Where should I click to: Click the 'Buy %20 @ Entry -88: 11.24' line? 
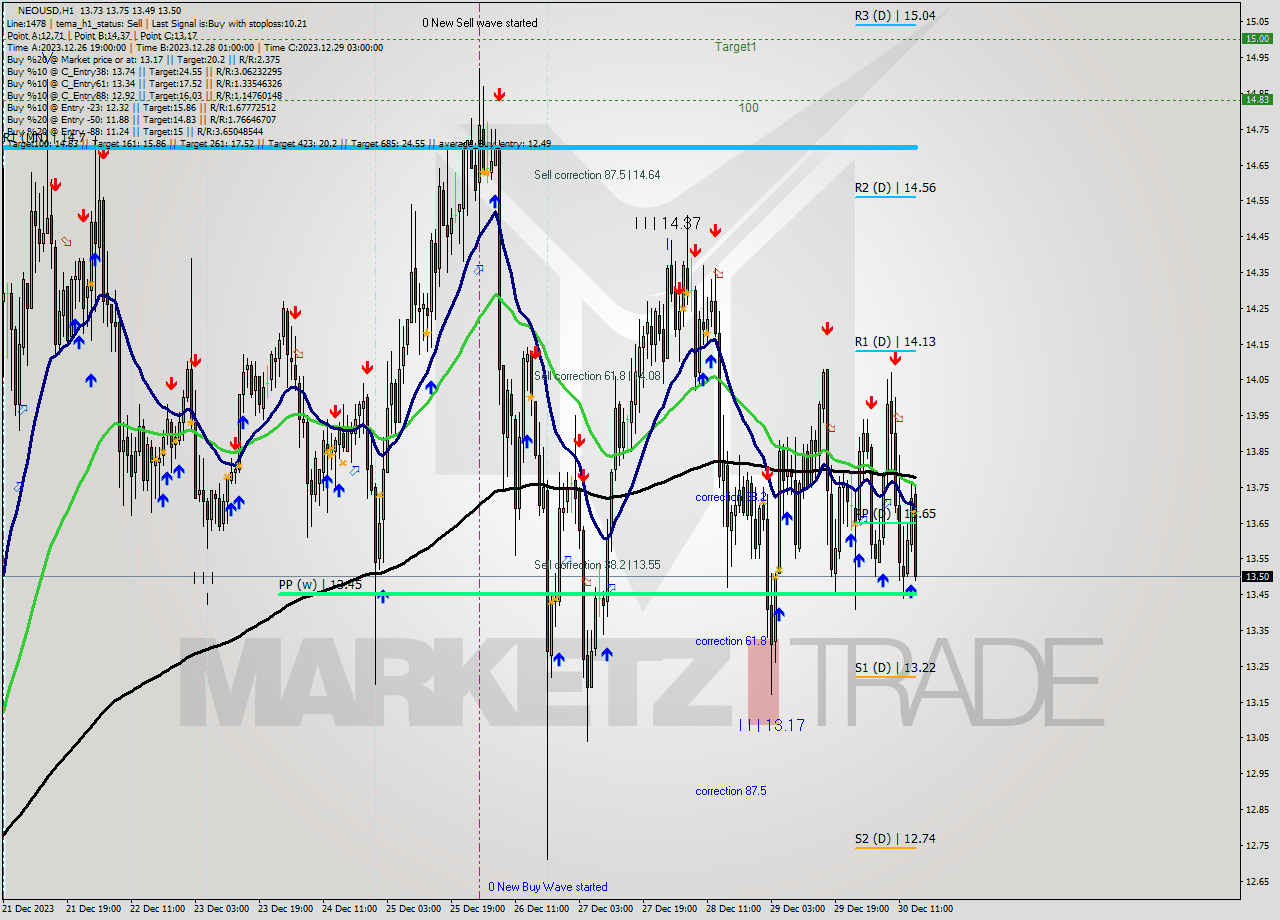(135, 132)
